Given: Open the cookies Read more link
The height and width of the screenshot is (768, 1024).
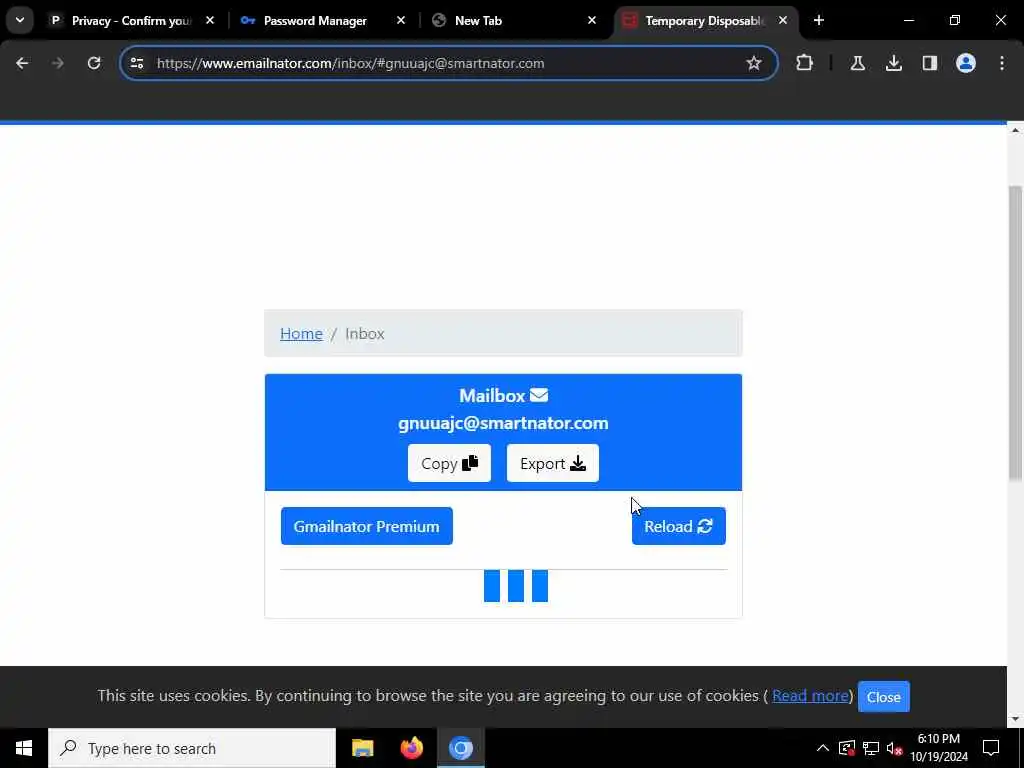Looking at the screenshot, I should point(810,696).
